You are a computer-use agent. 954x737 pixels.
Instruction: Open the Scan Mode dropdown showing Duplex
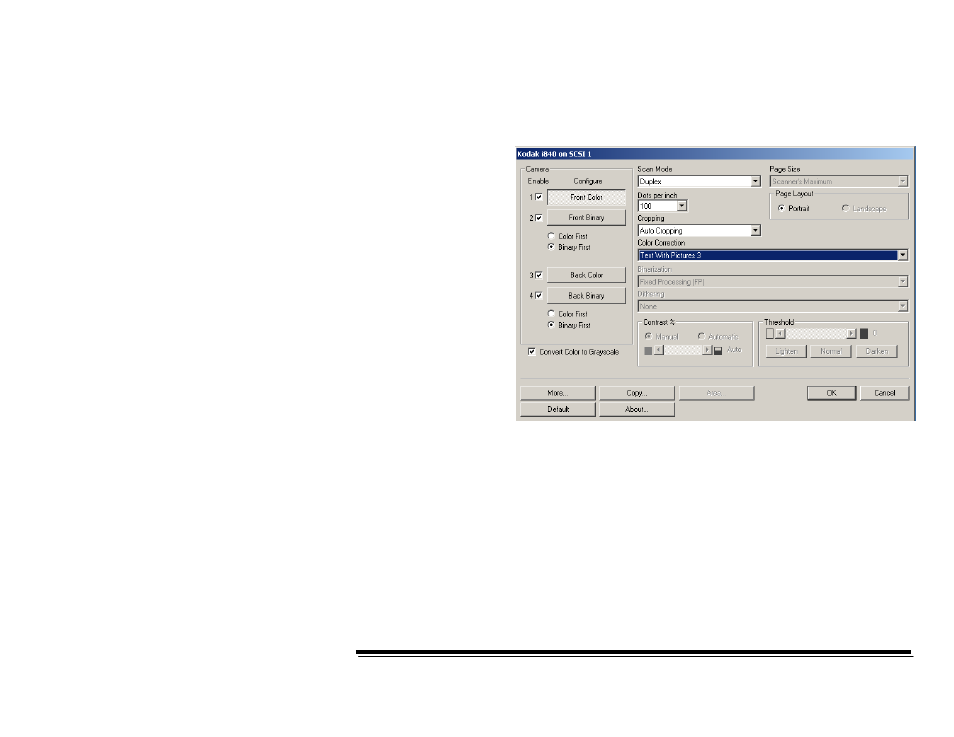[x=699, y=181]
